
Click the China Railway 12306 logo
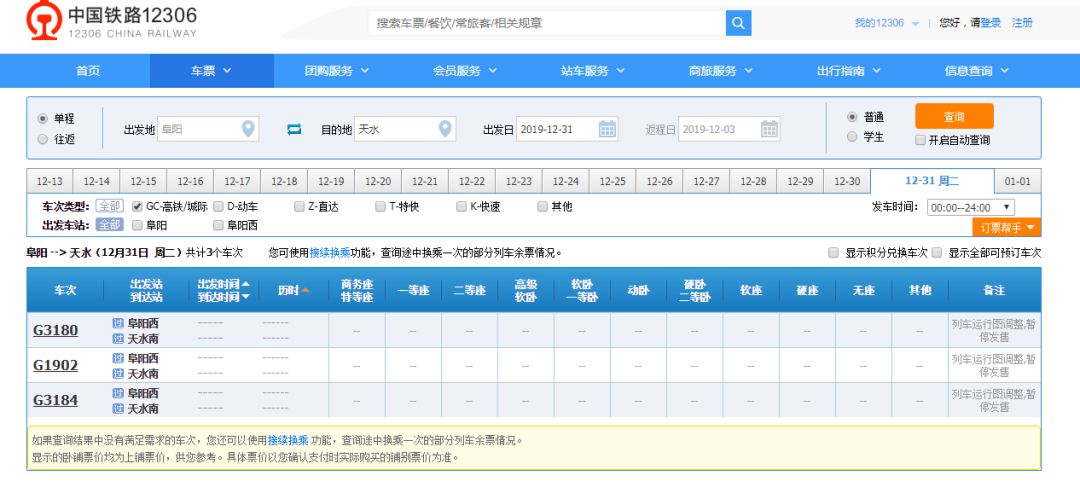coord(112,21)
